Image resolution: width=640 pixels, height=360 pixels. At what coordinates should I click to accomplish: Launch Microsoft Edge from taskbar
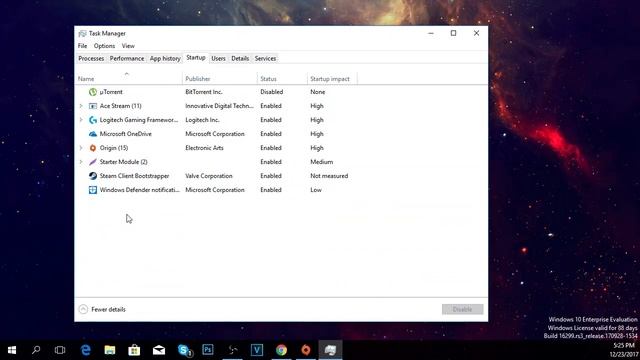[x=85, y=350]
